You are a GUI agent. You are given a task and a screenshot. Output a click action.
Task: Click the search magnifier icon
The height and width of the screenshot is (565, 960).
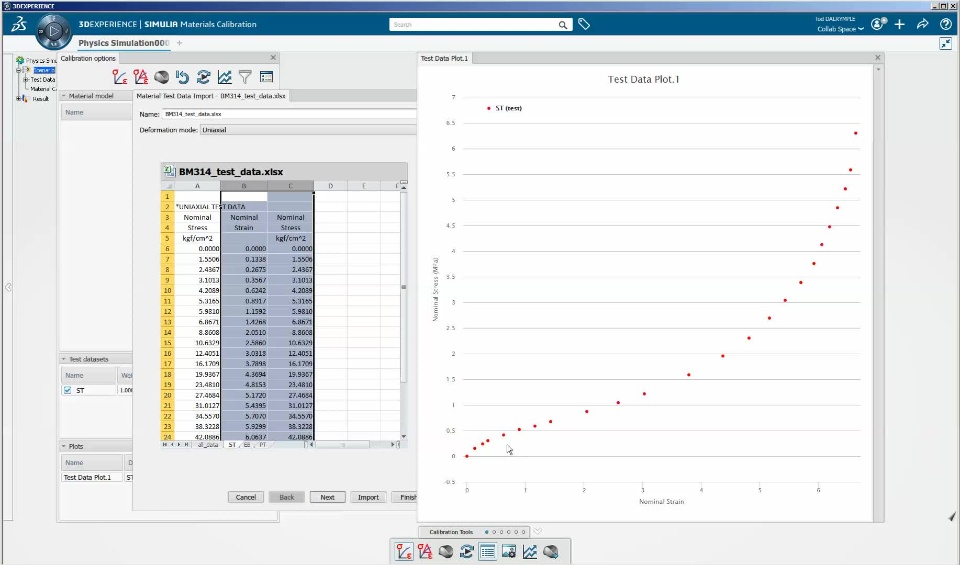coord(562,25)
